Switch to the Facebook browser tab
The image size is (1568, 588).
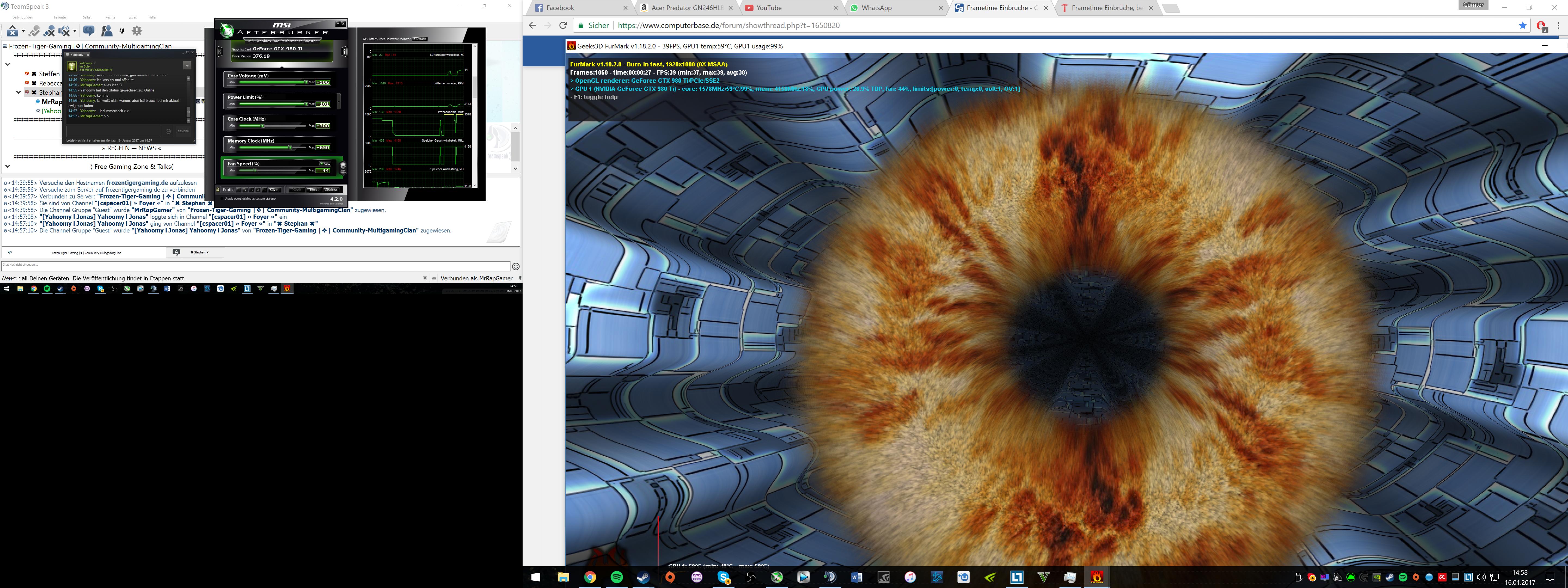click(581, 8)
